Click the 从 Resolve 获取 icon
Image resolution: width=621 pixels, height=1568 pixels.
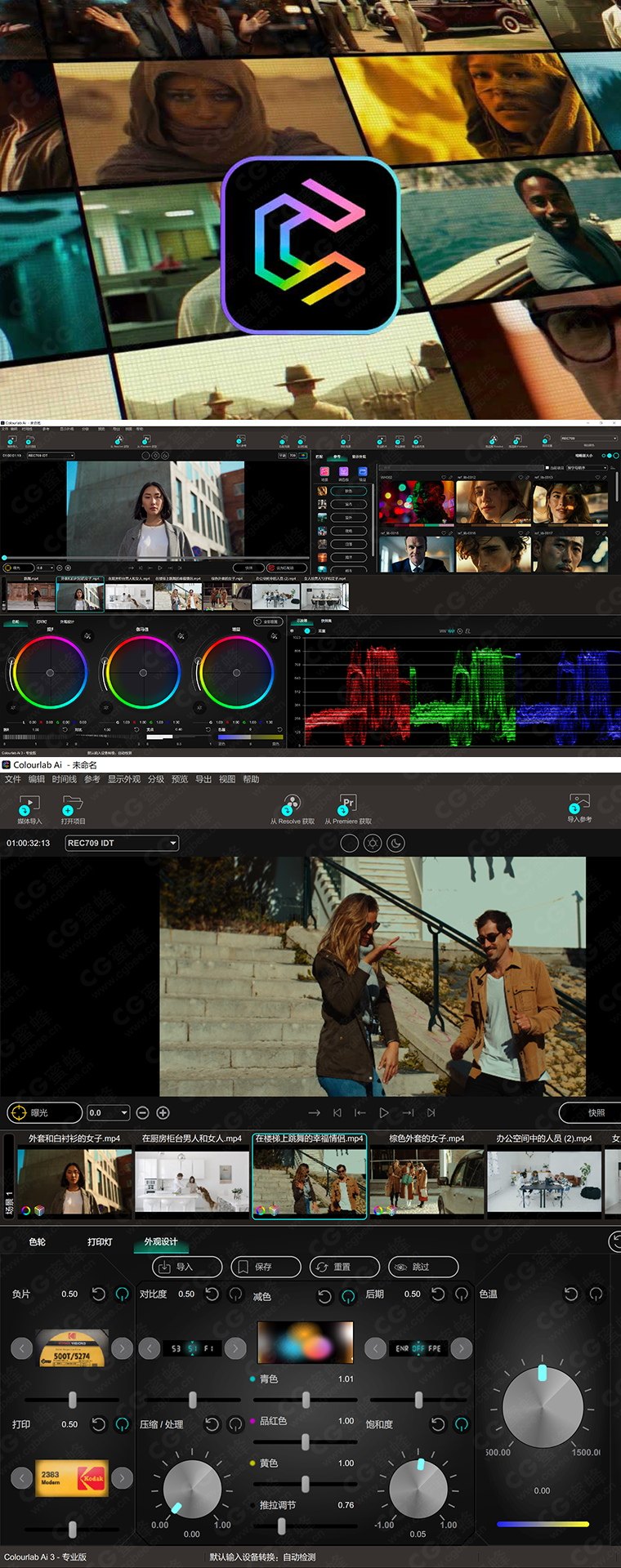(292, 804)
